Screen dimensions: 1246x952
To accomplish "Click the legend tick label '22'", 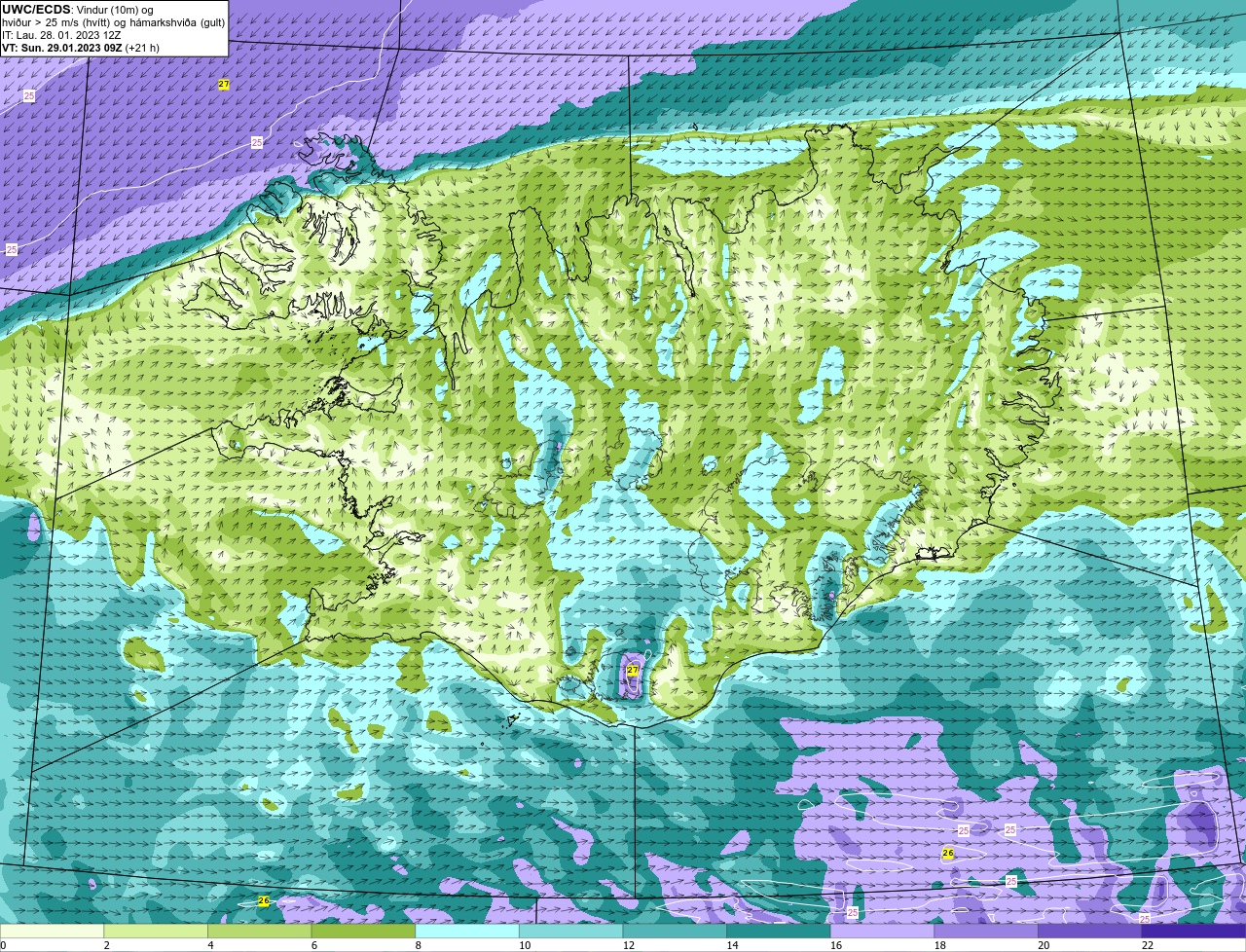I will pos(1147,945).
